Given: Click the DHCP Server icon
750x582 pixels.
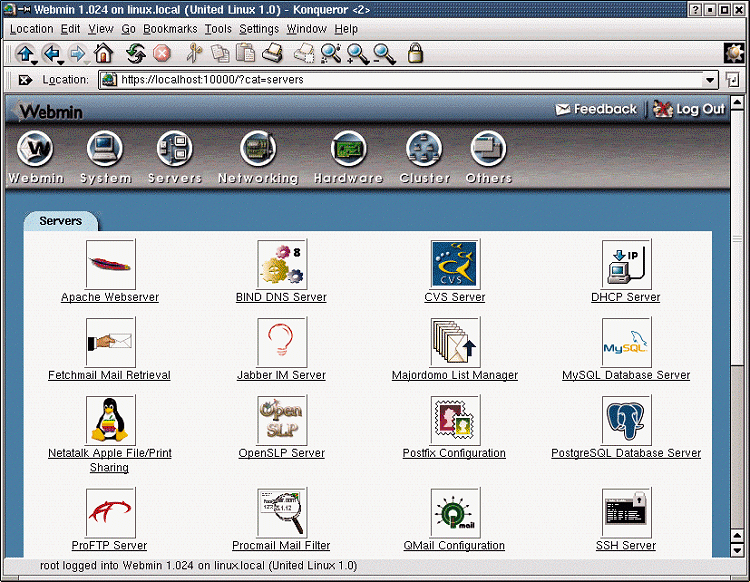Looking at the screenshot, I should (x=626, y=264).
